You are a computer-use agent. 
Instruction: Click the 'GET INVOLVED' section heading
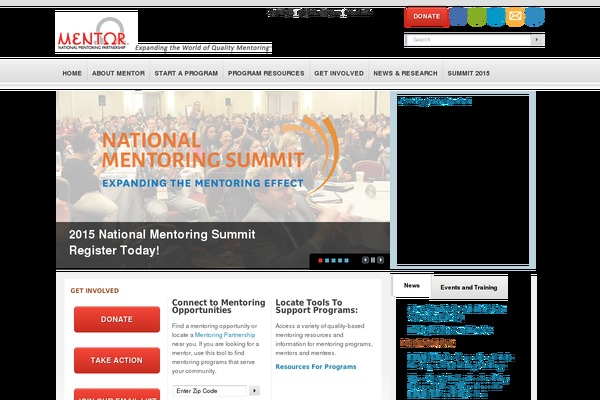pos(95,291)
